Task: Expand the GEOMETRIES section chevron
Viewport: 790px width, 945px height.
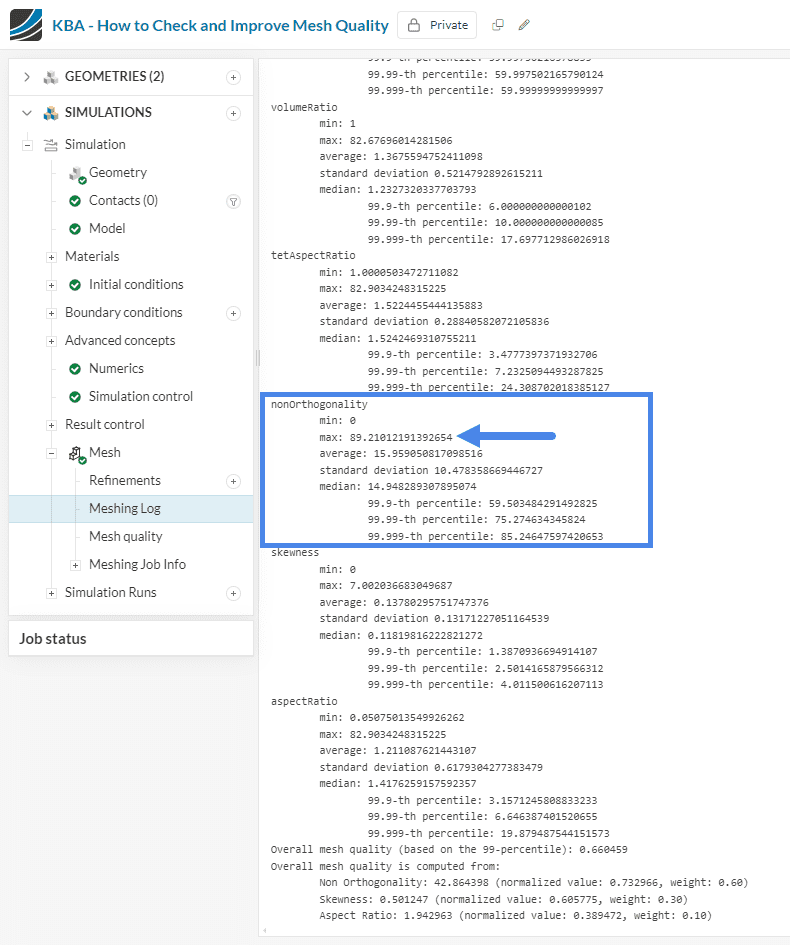Action: (x=27, y=77)
